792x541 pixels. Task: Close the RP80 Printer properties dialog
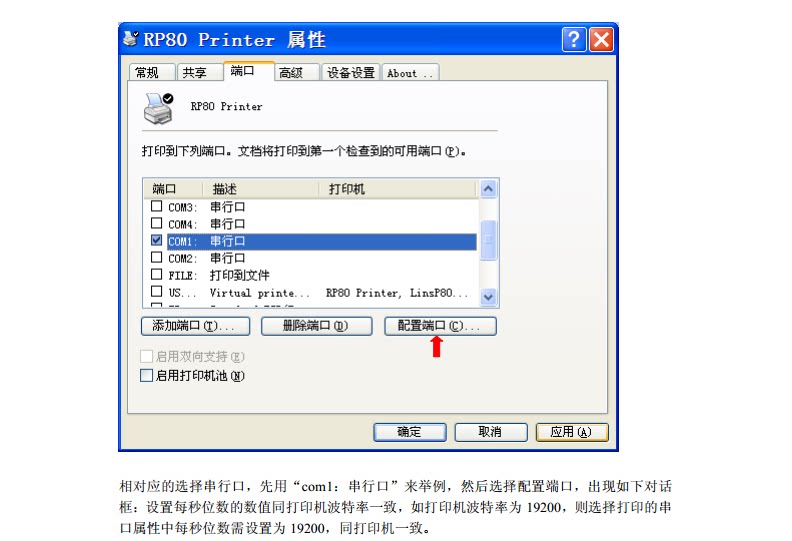(602, 39)
